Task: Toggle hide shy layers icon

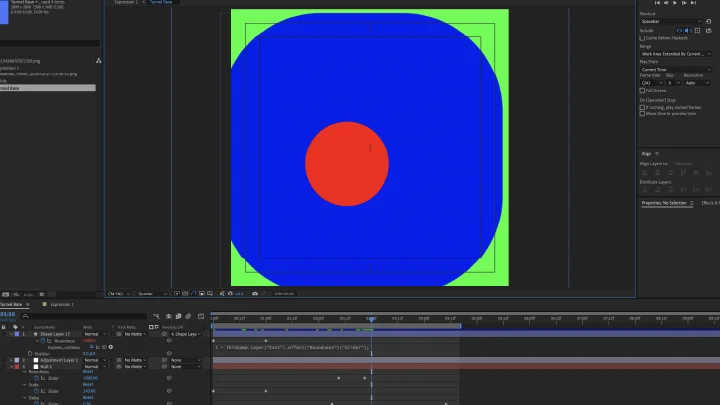Action: point(169,316)
